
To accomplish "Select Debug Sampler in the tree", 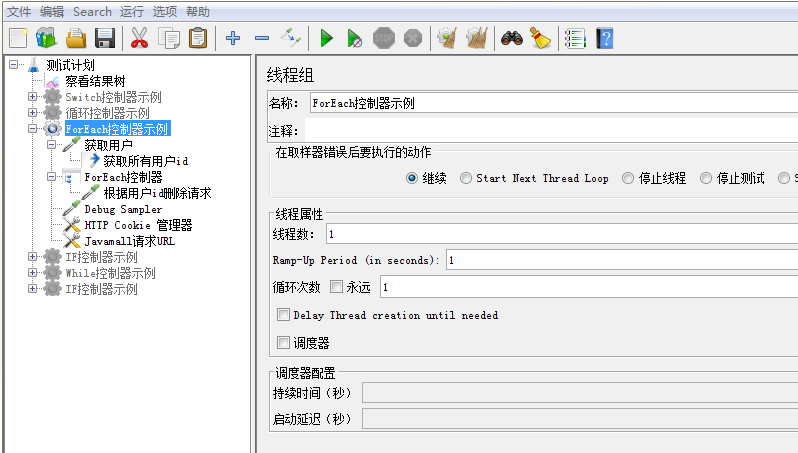I will pyautogui.click(x=123, y=209).
